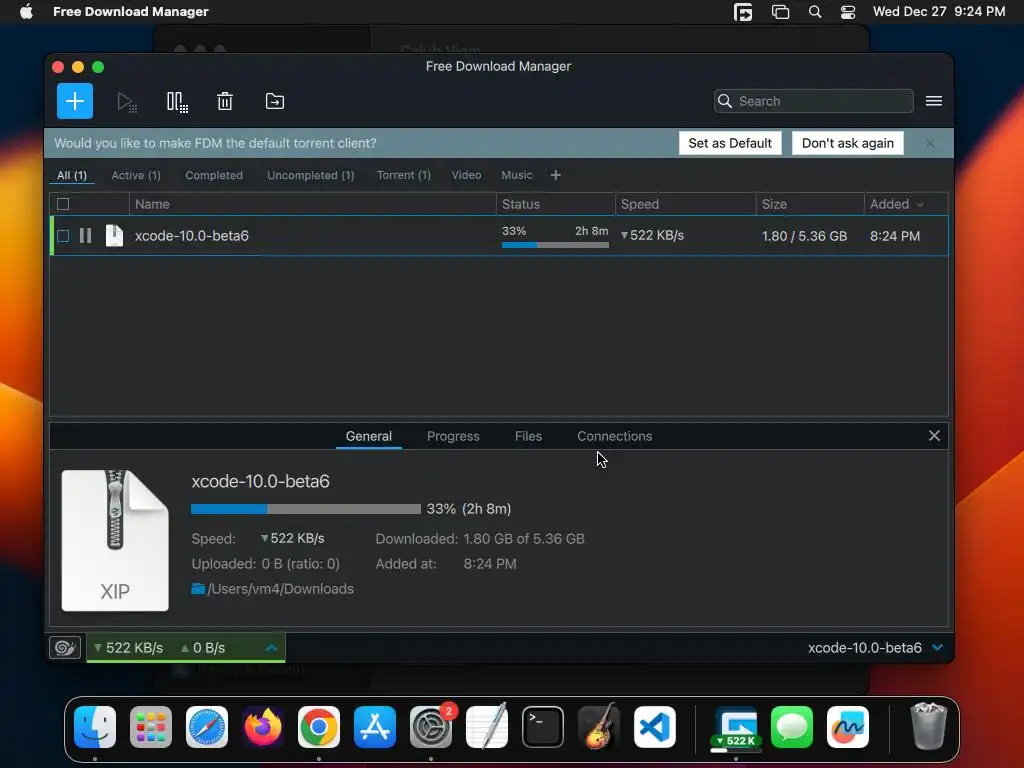This screenshot has width=1024, height=768.
Task: Open Terminal from the dock
Action: [x=543, y=727]
